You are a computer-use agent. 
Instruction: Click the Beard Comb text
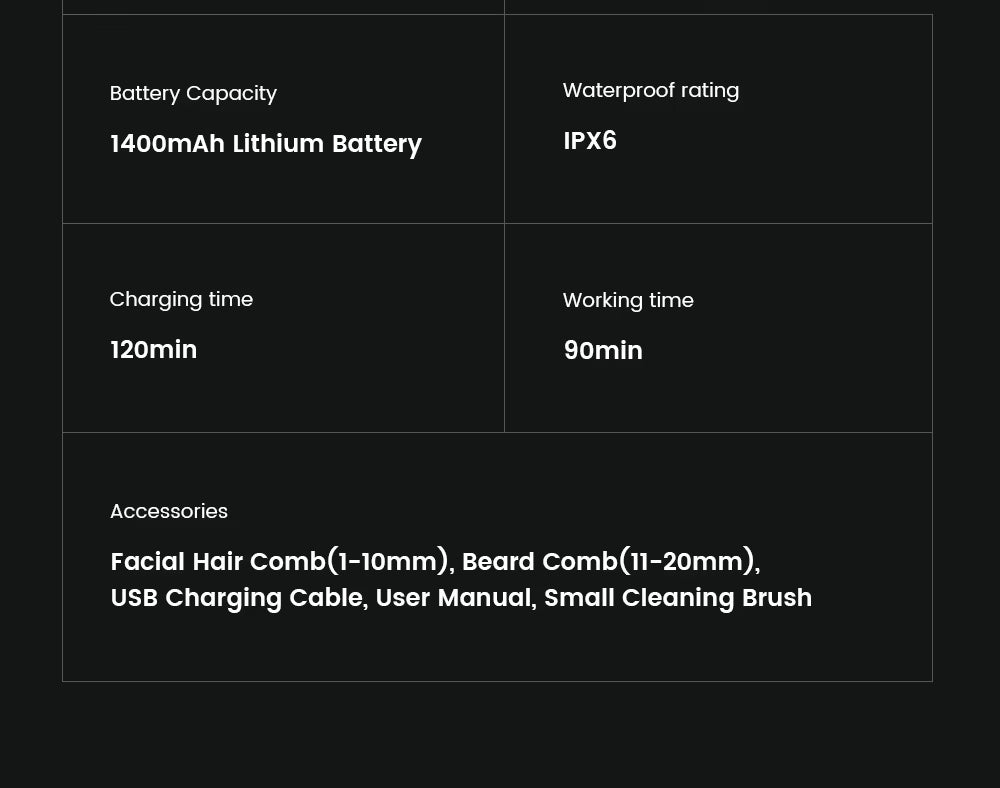[540, 562]
